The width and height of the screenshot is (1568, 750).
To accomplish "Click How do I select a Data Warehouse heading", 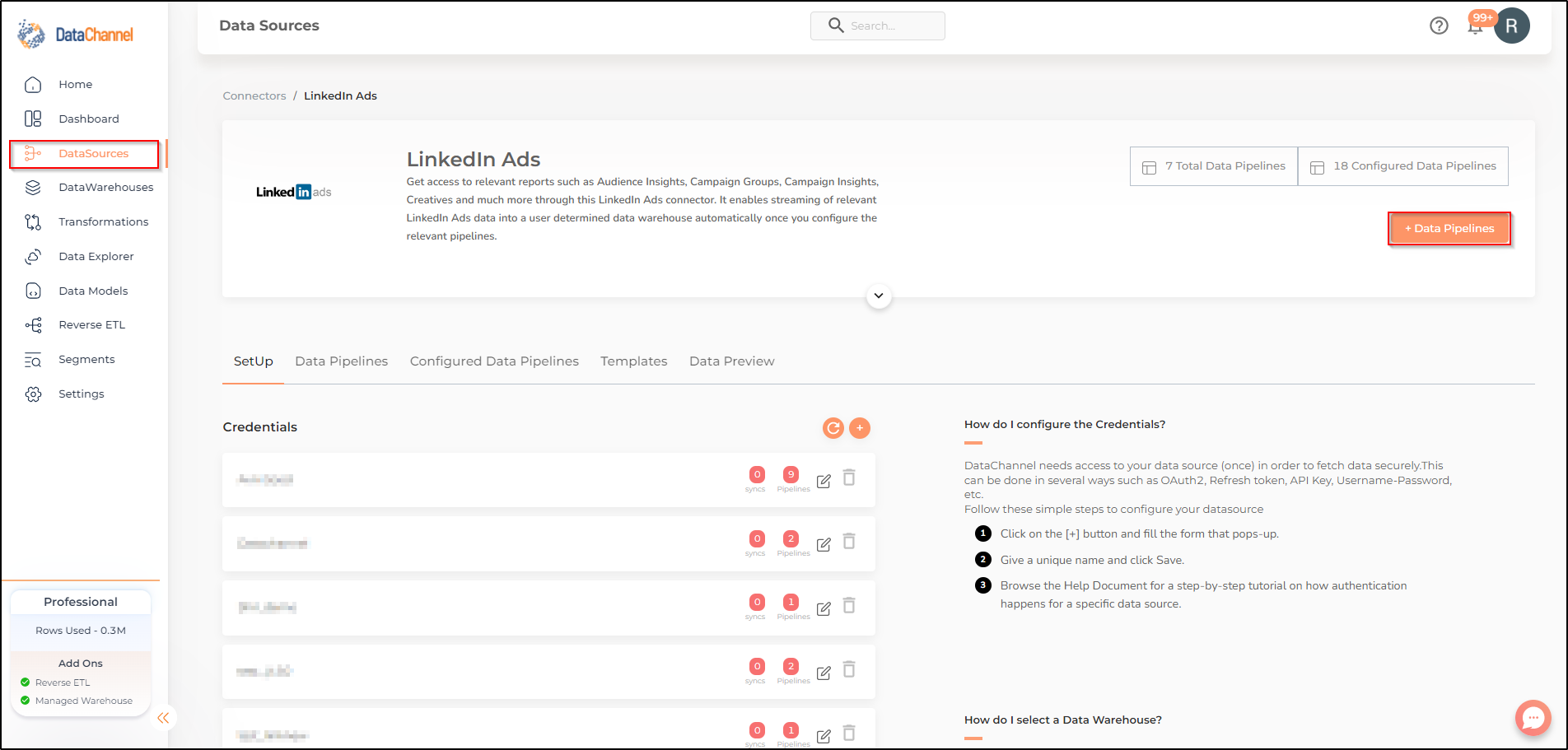I will point(1063,720).
